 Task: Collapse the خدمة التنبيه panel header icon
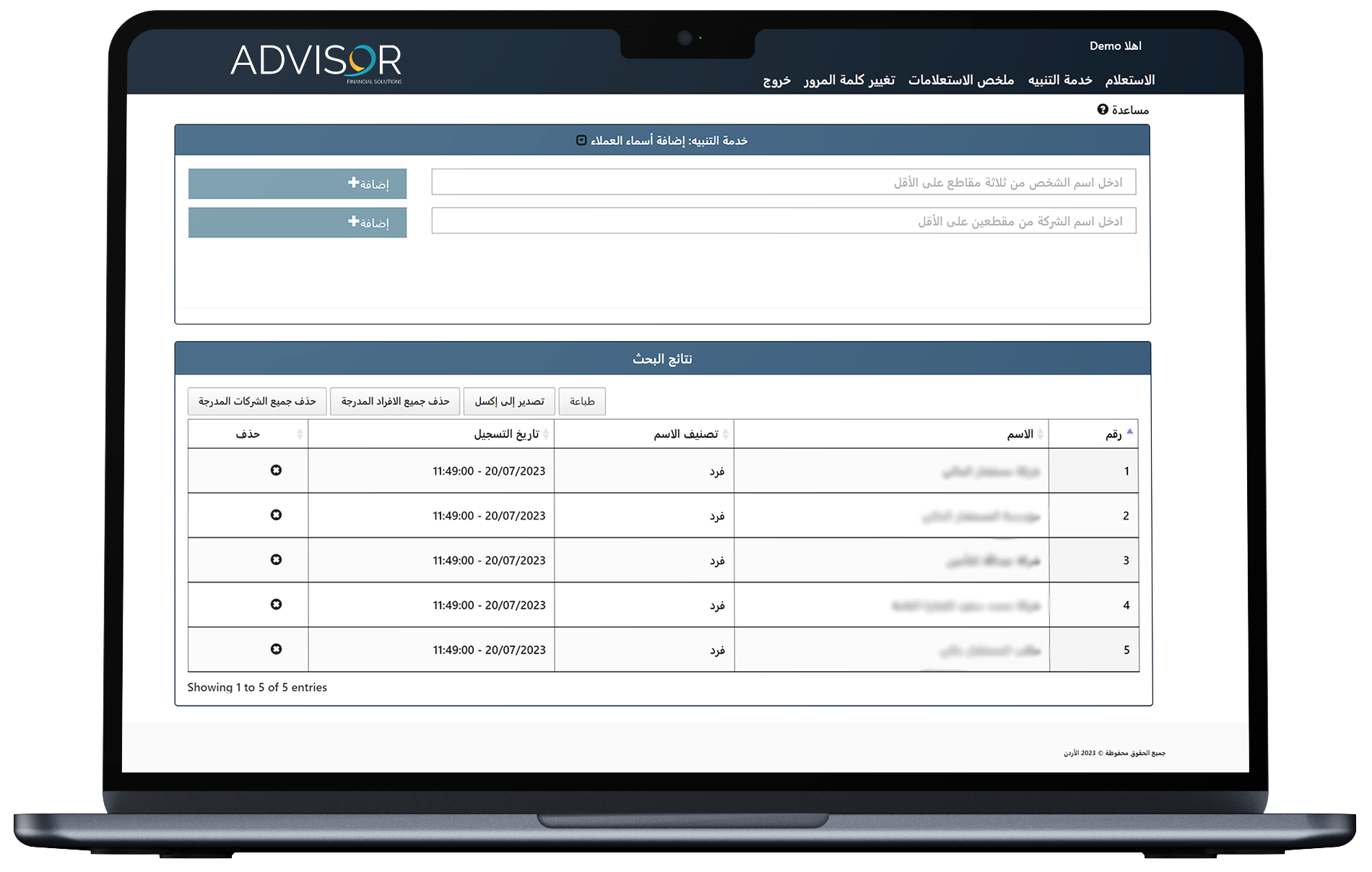581,140
